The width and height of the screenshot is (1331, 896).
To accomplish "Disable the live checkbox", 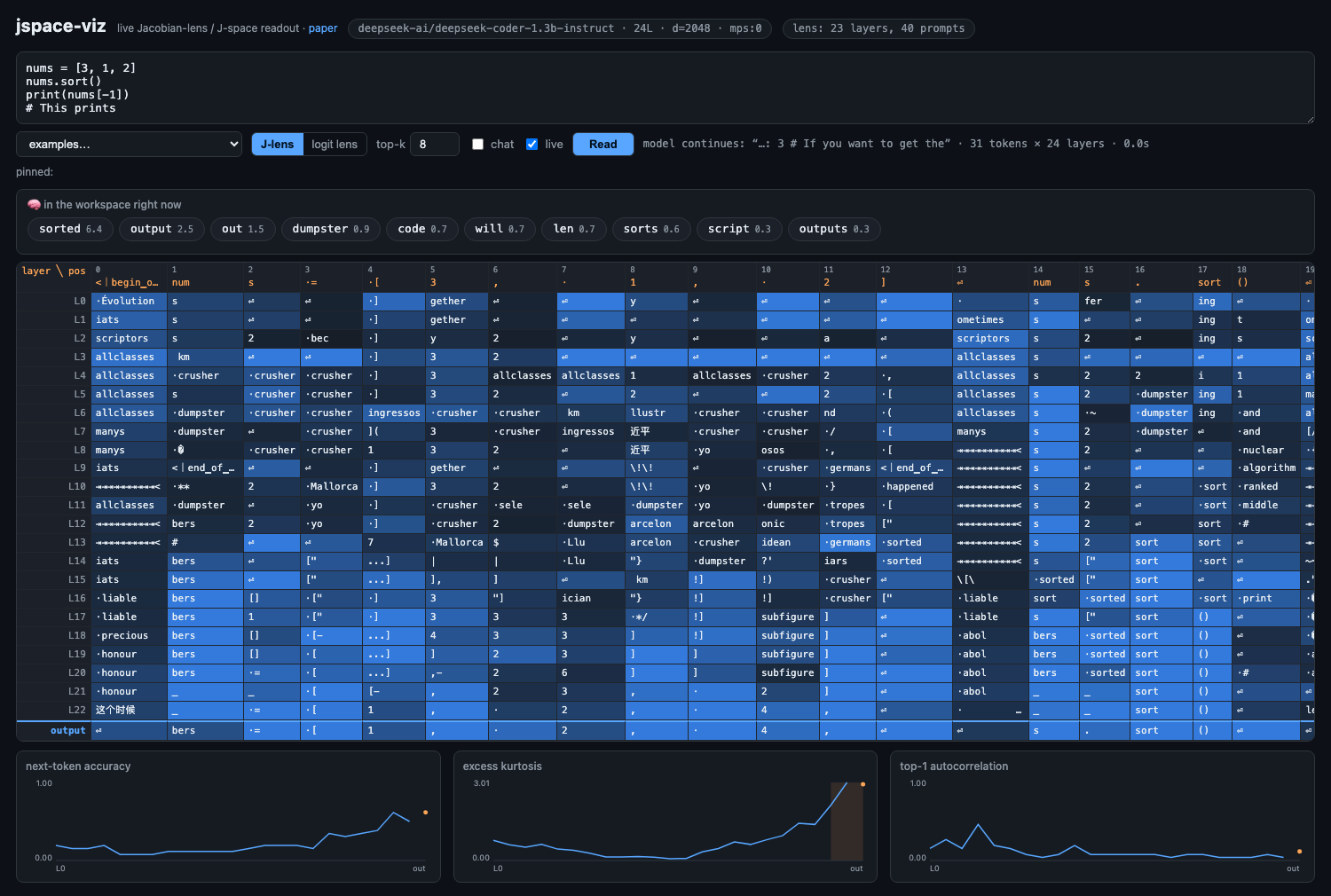I will (x=532, y=144).
